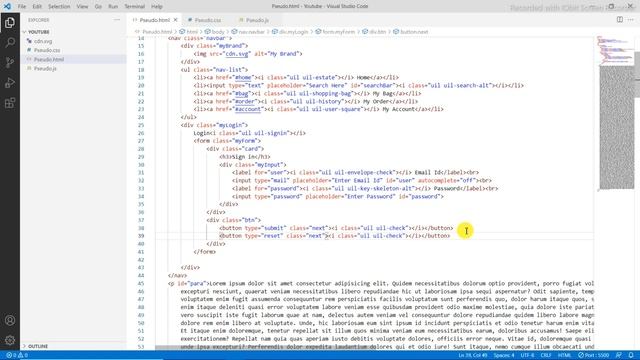Viewport: 640px width, 360px height.
Task: Click the button.next breadcrumb item
Action: [x=411, y=32]
